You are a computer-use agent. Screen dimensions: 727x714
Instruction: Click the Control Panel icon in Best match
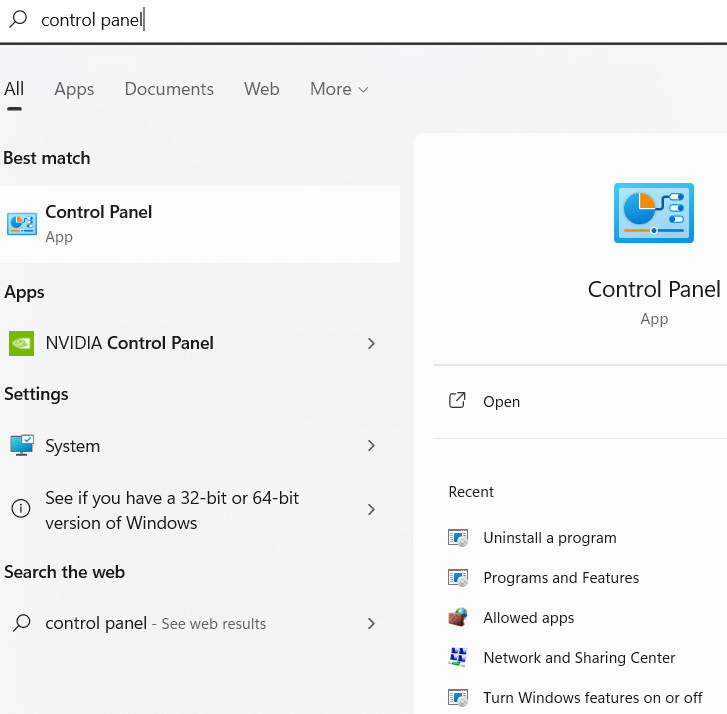click(21, 224)
